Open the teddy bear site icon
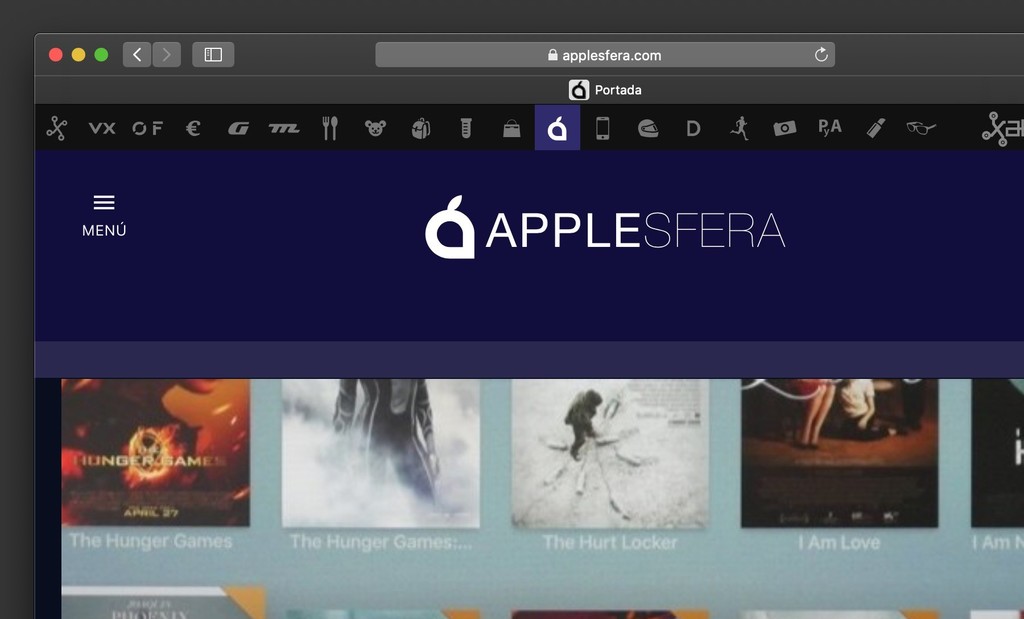Screen dimensions: 1024x619 click(376, 128)
